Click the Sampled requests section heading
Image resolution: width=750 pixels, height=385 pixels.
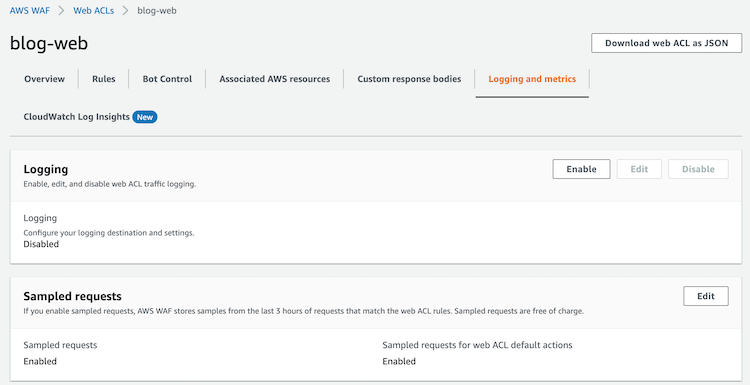tap(72, 297)
